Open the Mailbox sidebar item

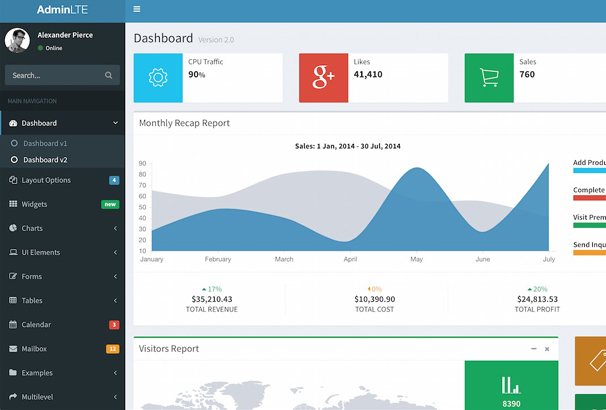point(35,348)
